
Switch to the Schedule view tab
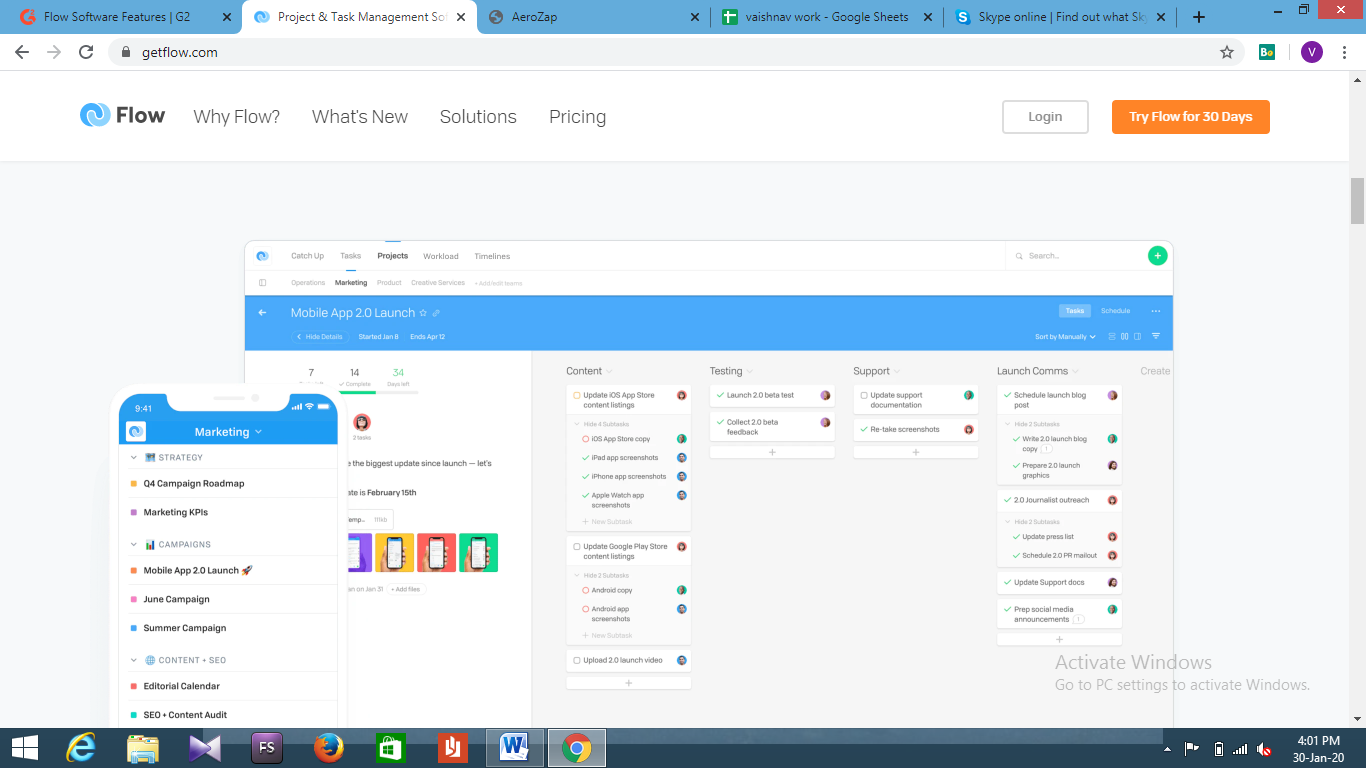1115,311
